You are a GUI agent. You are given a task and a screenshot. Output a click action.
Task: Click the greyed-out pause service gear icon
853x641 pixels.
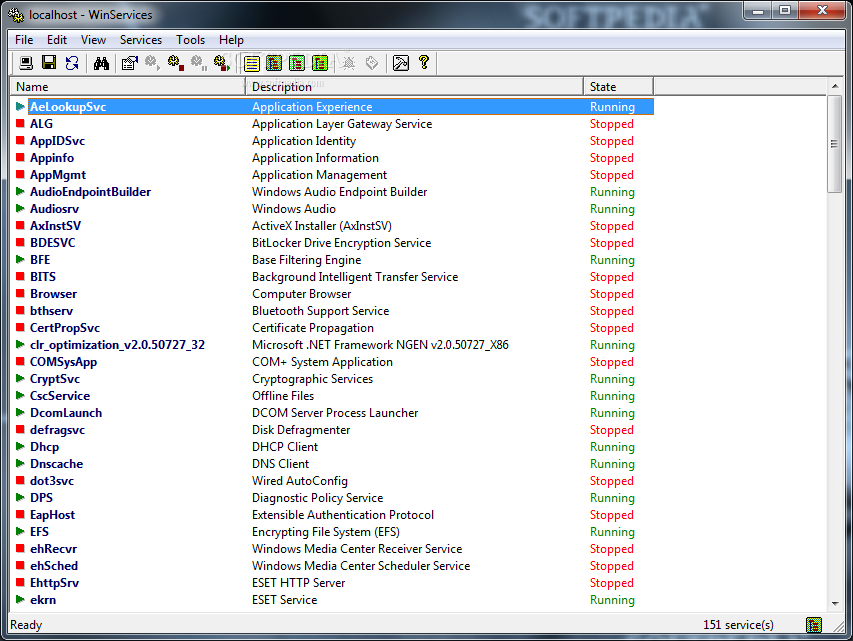[199, 63]
